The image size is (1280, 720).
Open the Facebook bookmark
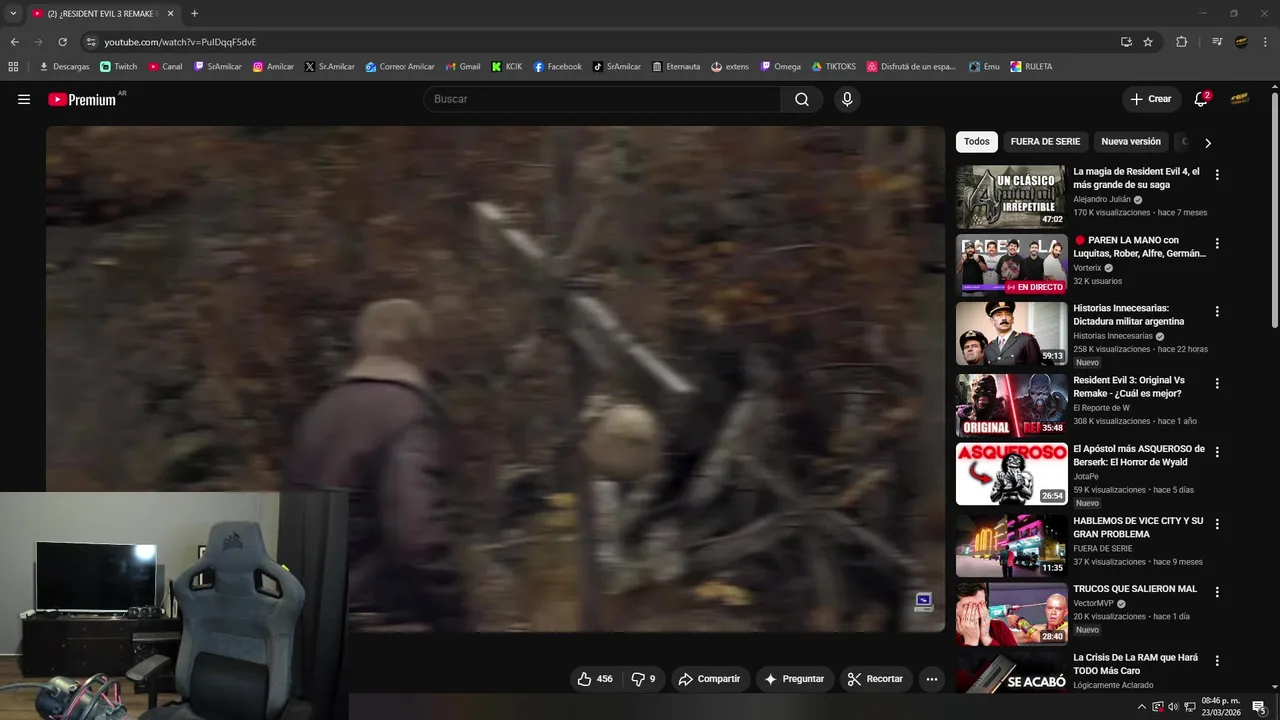click(x=557, y=67)
